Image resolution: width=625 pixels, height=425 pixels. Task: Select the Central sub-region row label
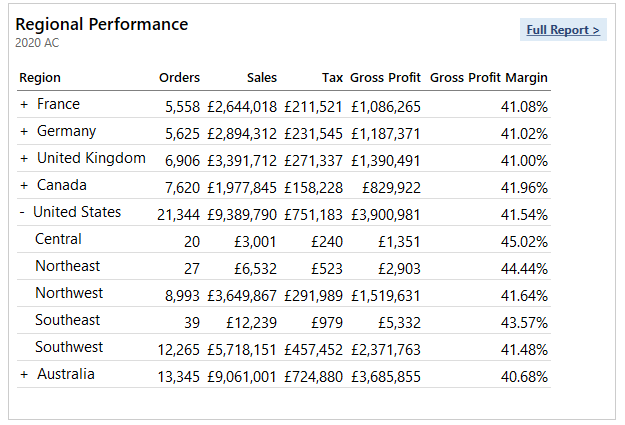tap(58, 239)
